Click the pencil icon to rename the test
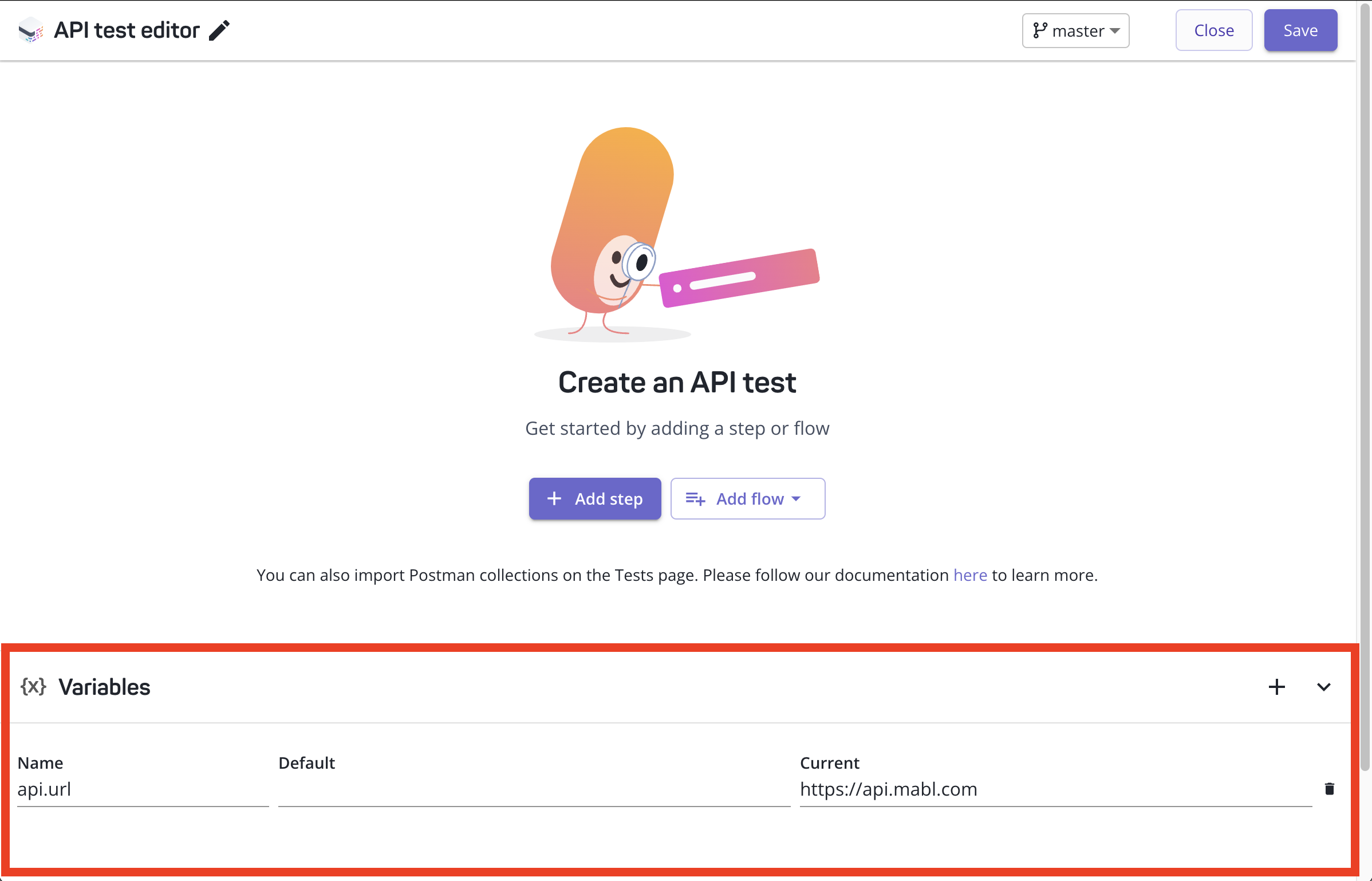Viewport: 1372px width, 881px height. (x=219, y=30)
